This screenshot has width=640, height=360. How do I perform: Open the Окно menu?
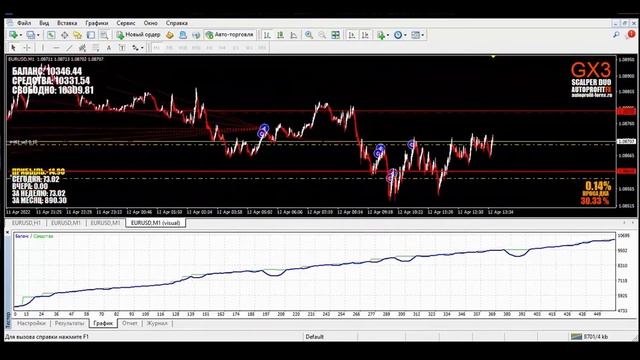151,23
